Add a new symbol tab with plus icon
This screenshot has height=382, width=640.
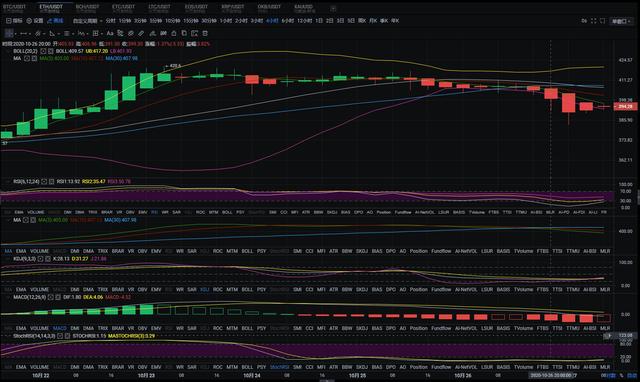pos(333,8)
